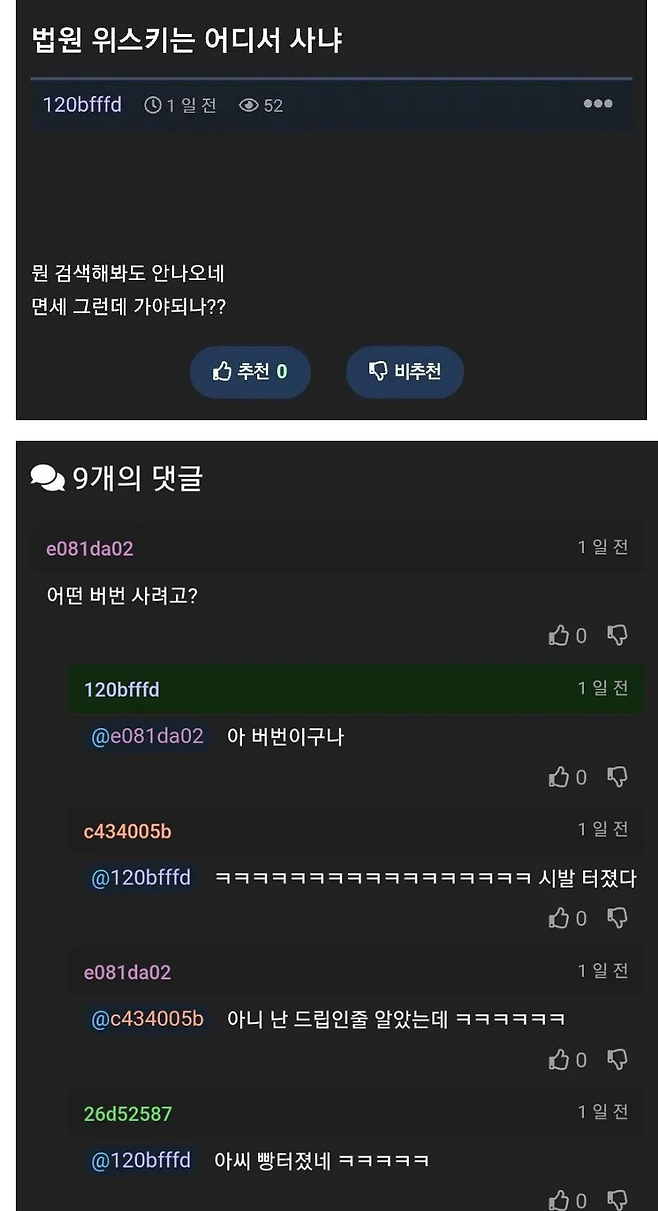
Task: Open the @120bfffd mention in 26d52587's comment
Action: click(x=142, y=1158)
